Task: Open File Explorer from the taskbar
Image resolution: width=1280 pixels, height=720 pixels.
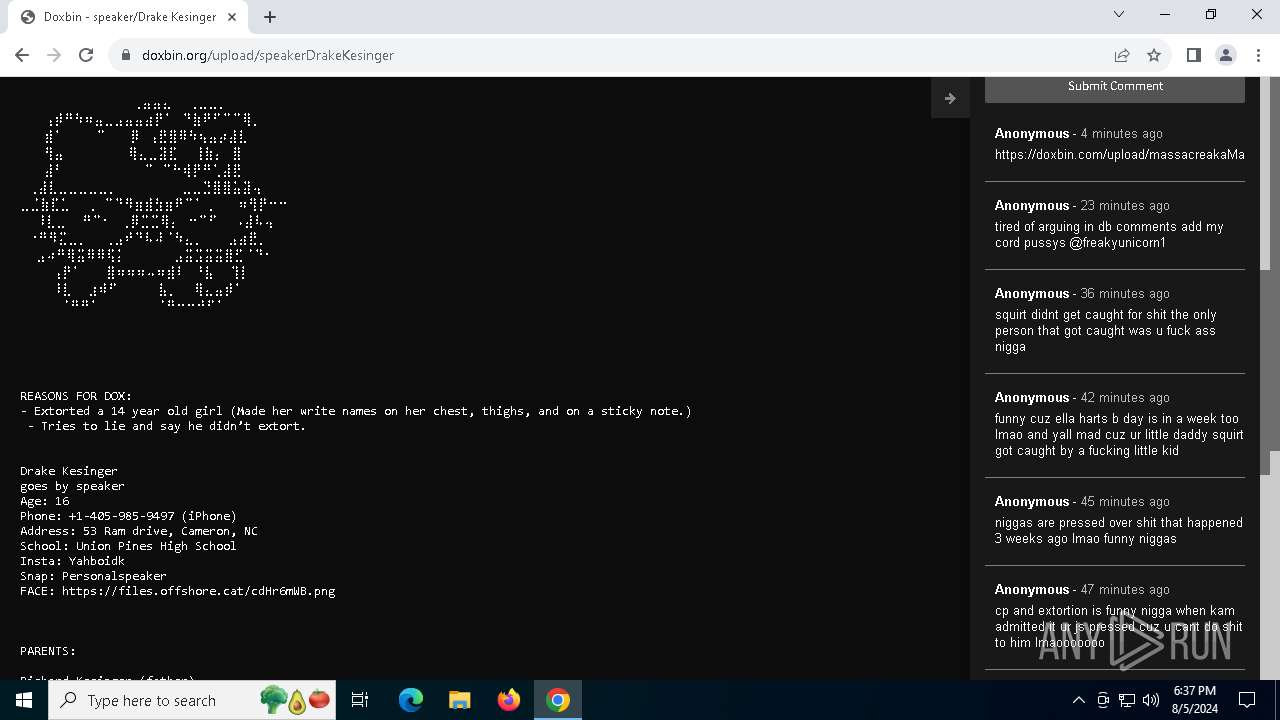Action: click(460, 700)
